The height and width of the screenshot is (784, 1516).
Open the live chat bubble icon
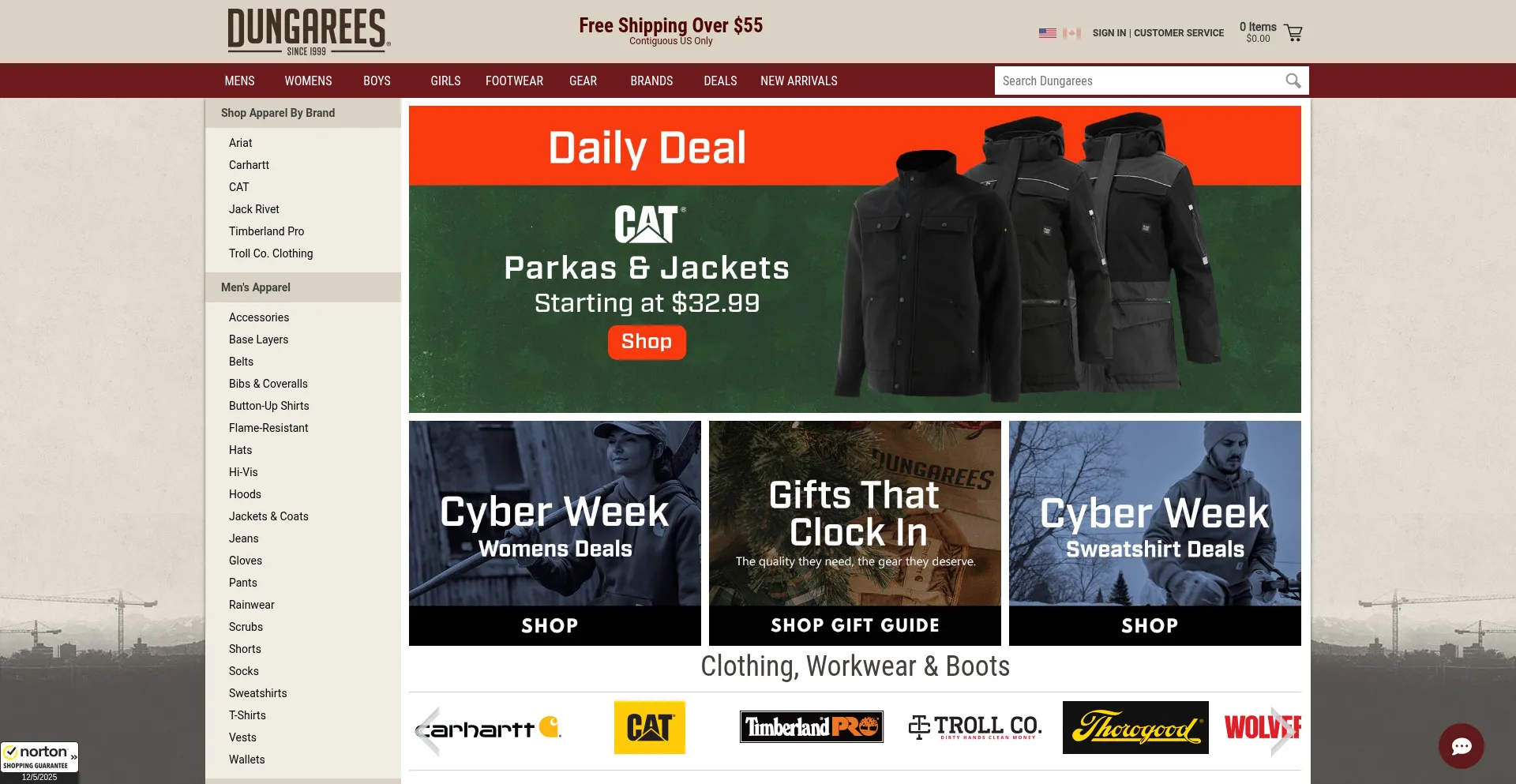point(1461,745)
